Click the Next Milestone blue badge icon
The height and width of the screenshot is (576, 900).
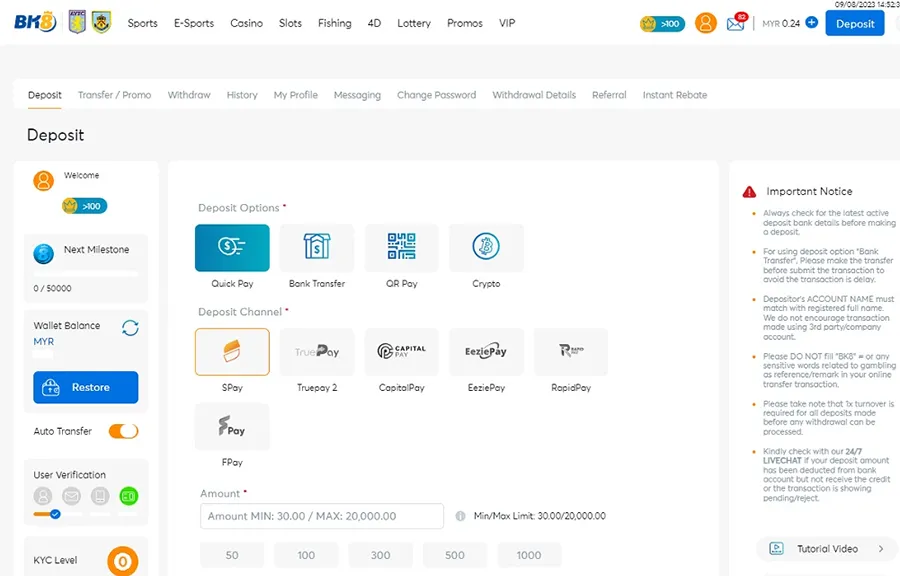pyautogui.click(x=44, y=253)
